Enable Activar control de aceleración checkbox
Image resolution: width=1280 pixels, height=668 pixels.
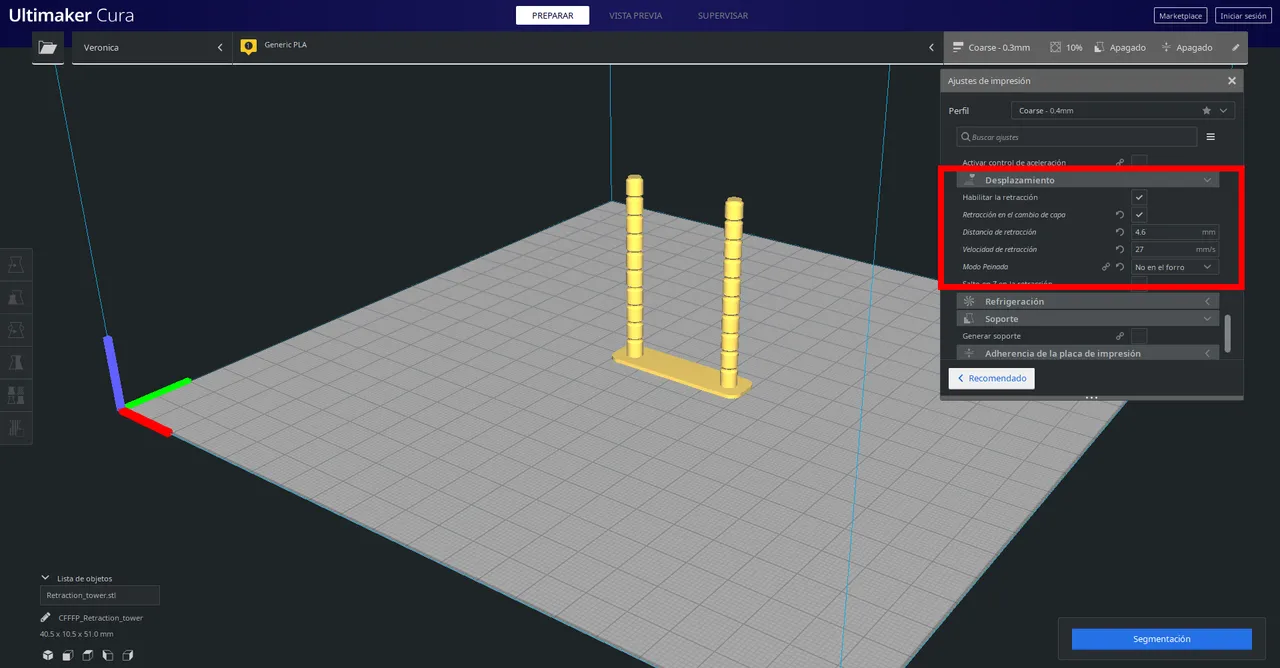coord(1139,161)
